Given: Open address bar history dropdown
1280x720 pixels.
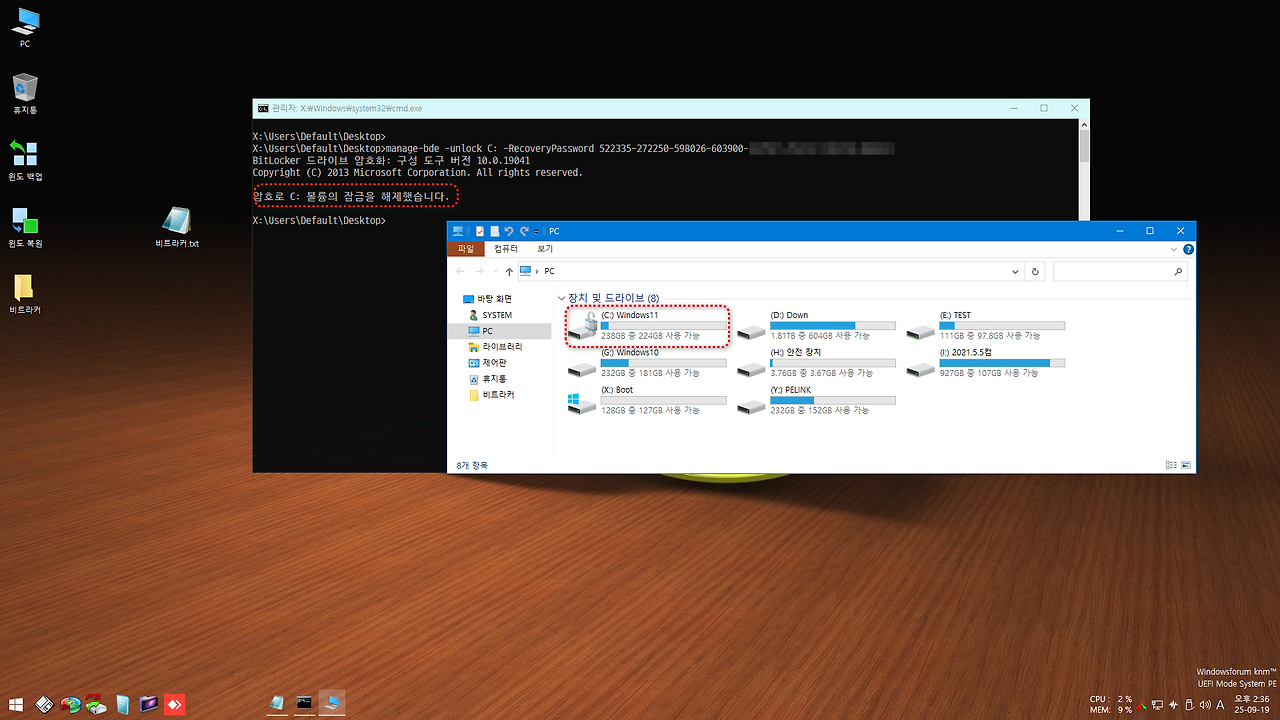Looking at the screenshot, I should pyautogui.click(x=1016, y=271).
